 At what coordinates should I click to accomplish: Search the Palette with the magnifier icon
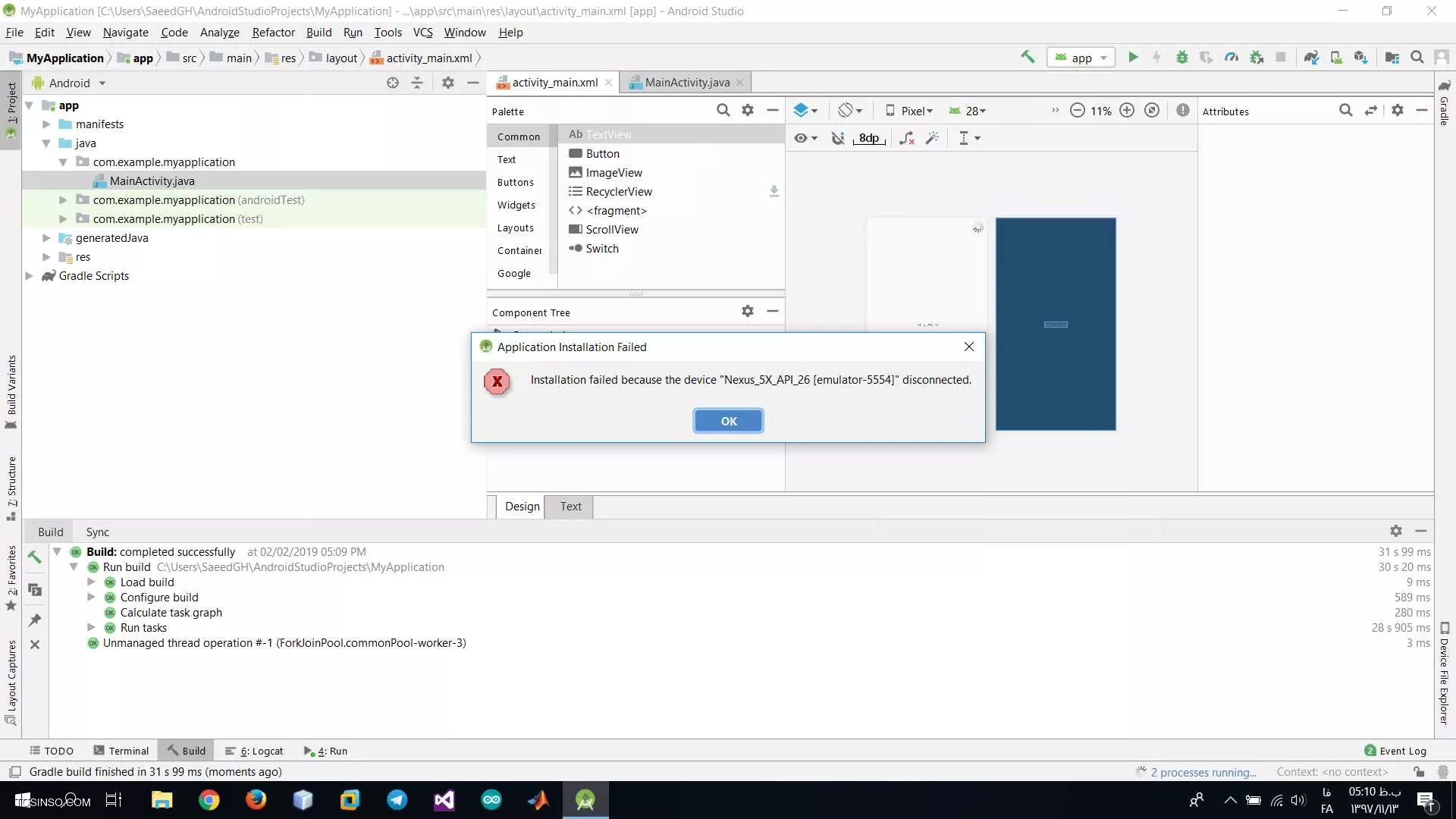[723, 111]
